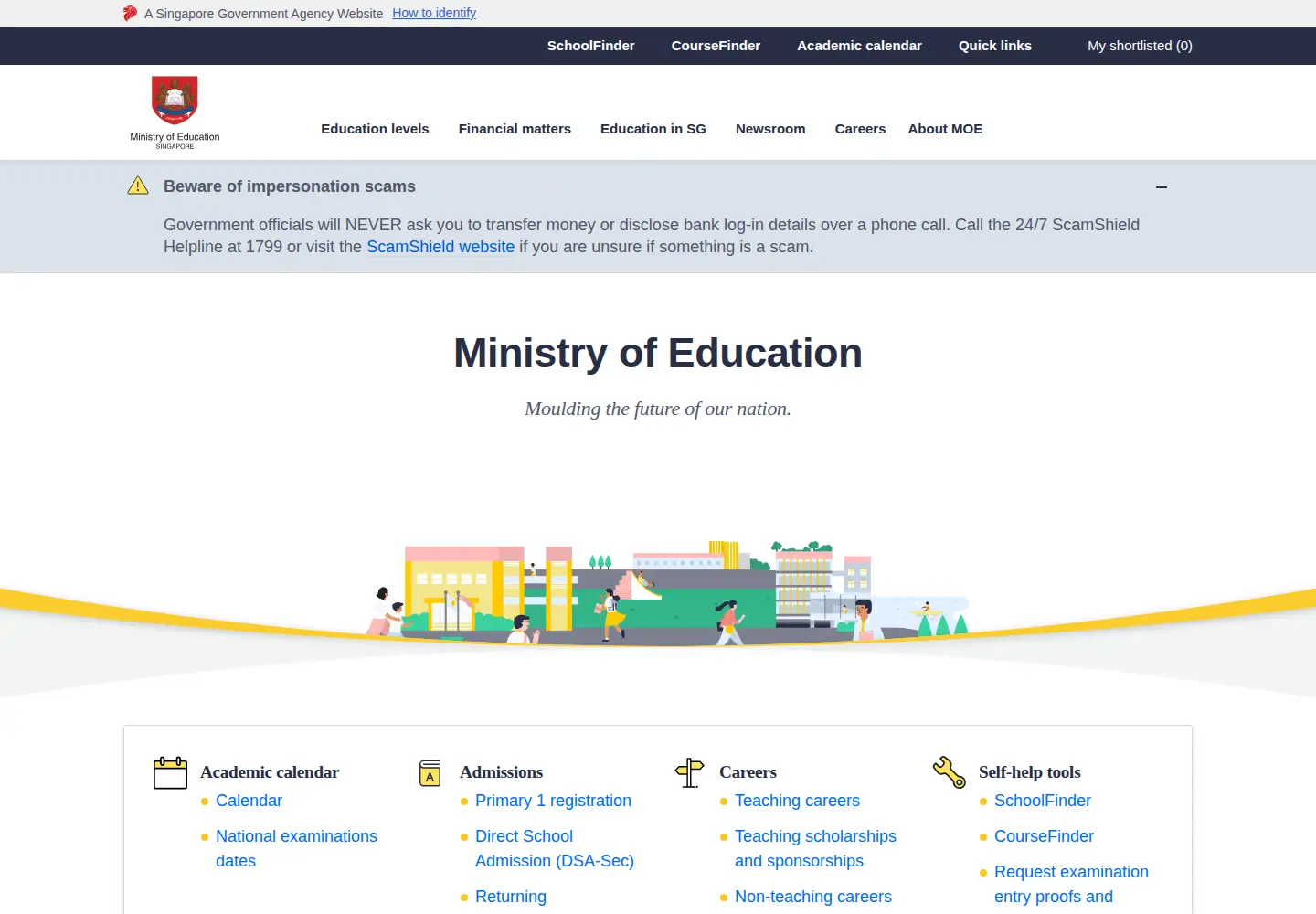Open the Returning link under Admissions
The width and height of the screenshot is (1316, 914).
(x=511, y=897)
